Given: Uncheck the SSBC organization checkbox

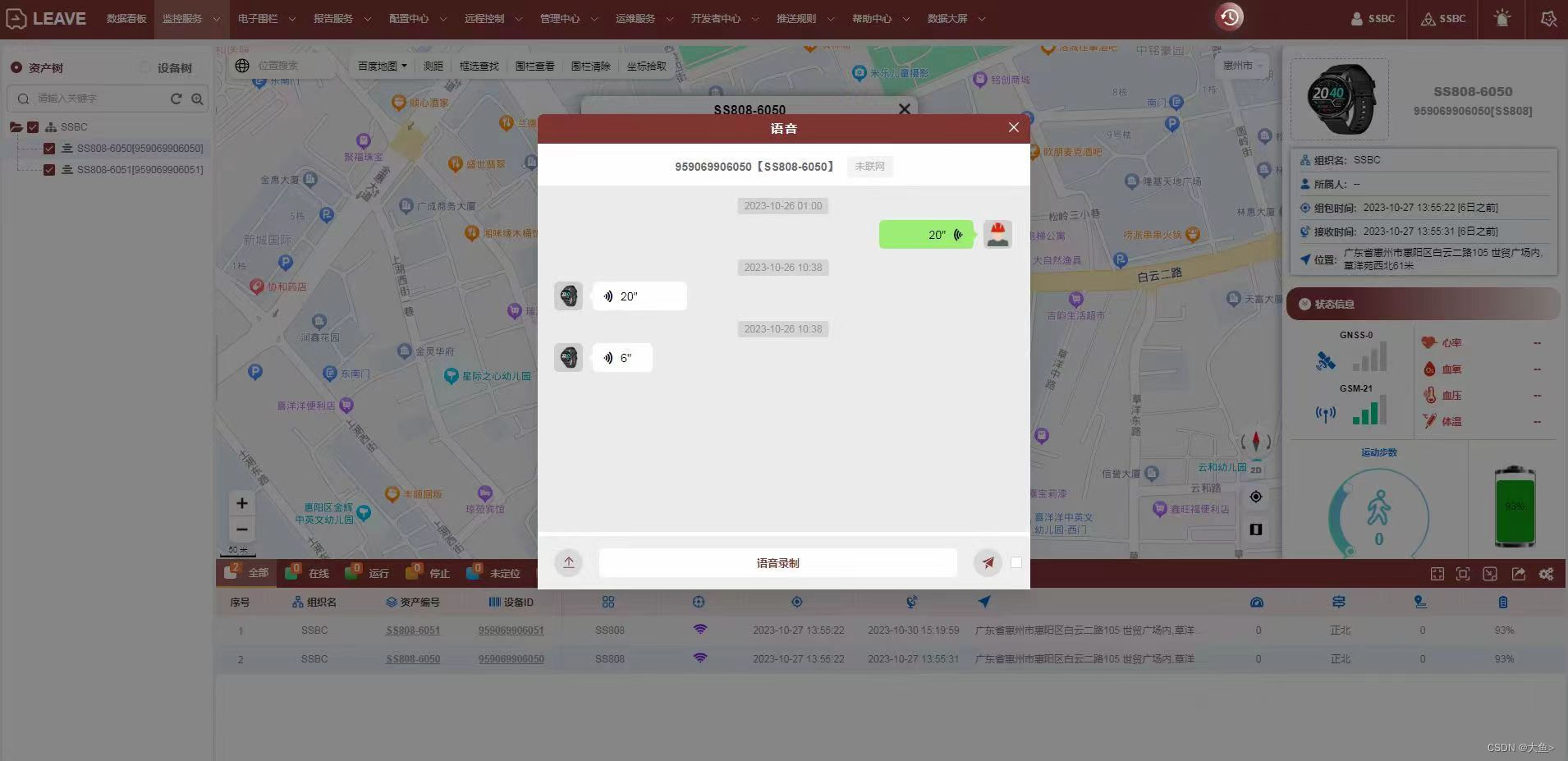Looking at the screenshot, I should click(x=33, y=127).
